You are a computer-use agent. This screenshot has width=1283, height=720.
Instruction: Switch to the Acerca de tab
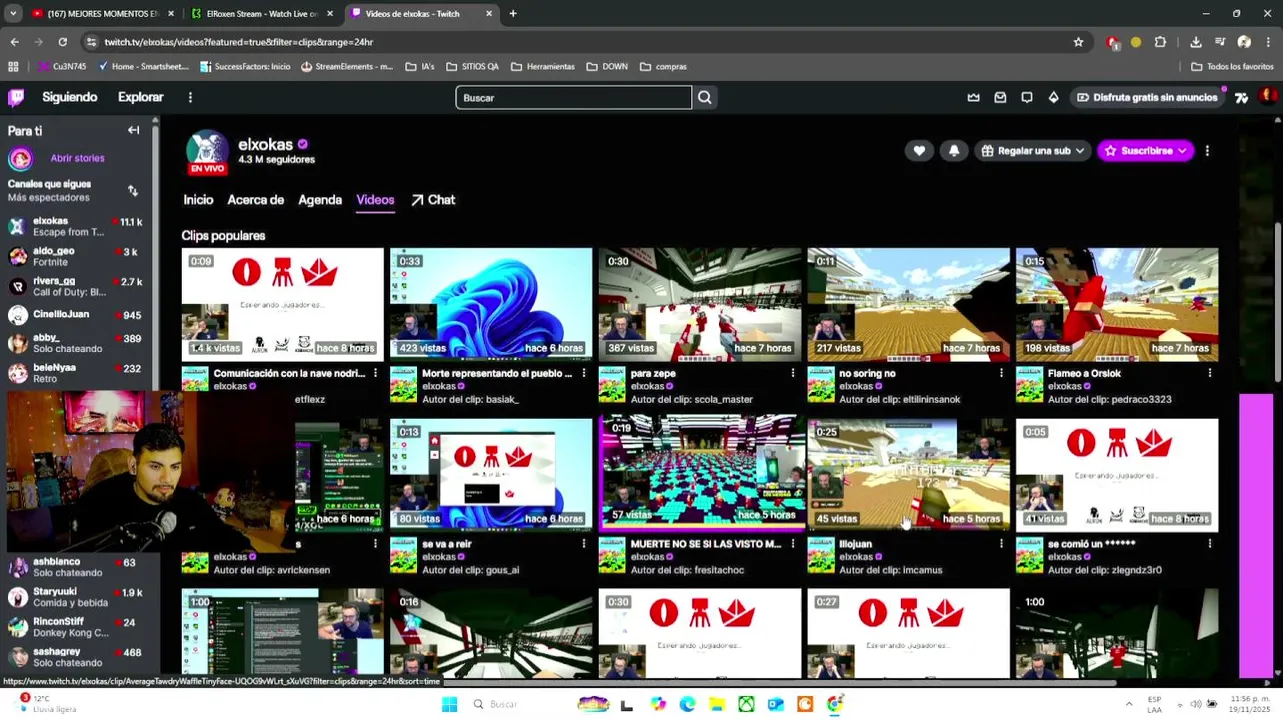tap(256, 200)
